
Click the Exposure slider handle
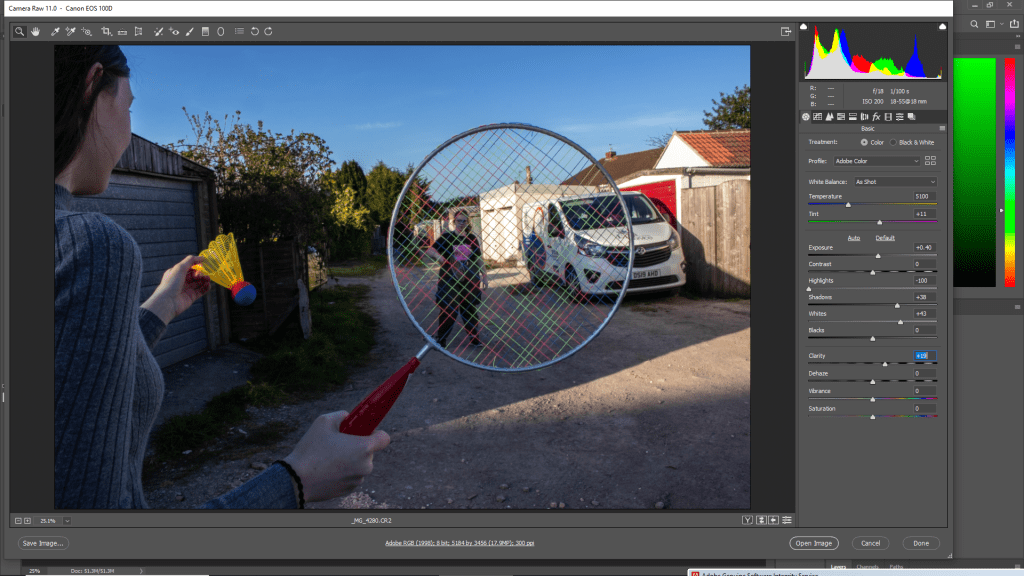click(x=878, y=256)
